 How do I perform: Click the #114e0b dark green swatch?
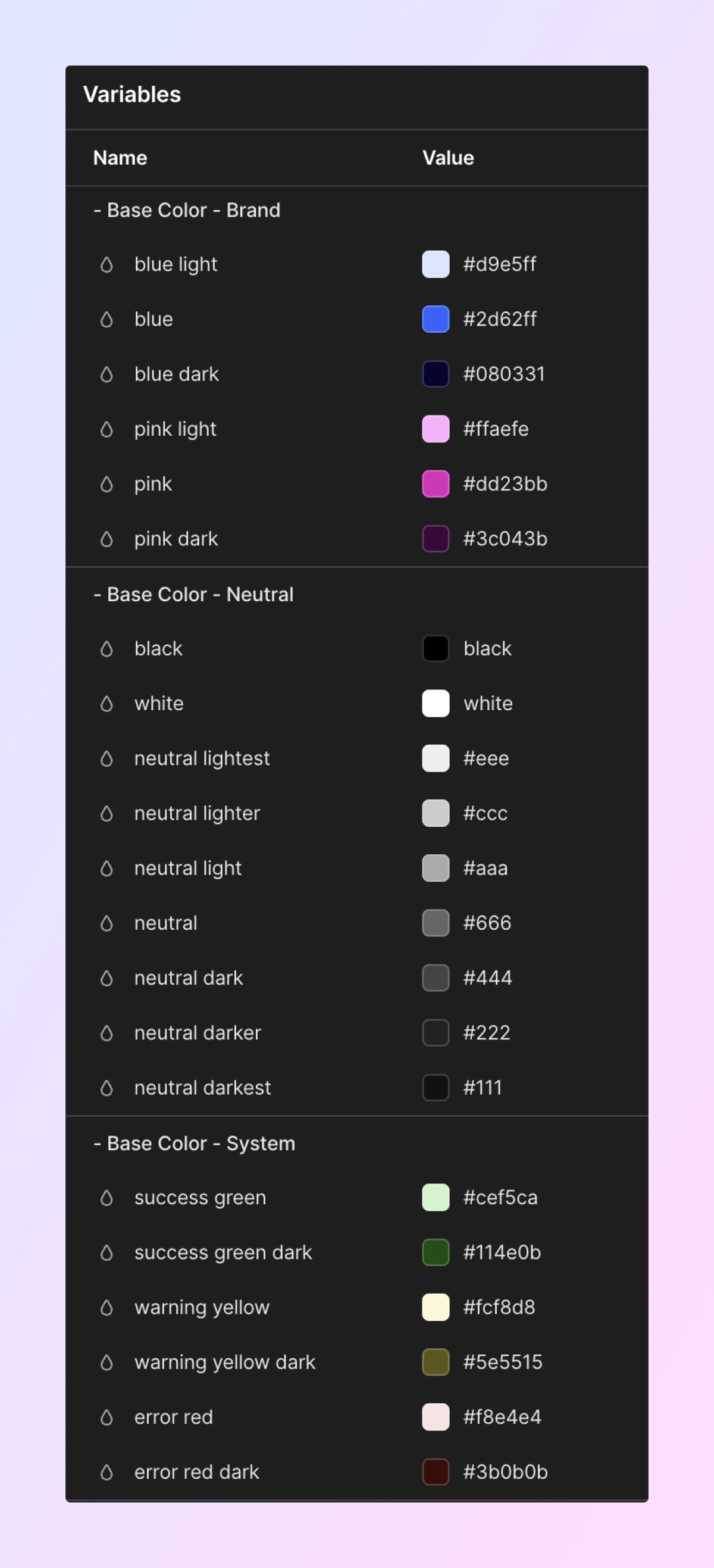click(436, 1252)
